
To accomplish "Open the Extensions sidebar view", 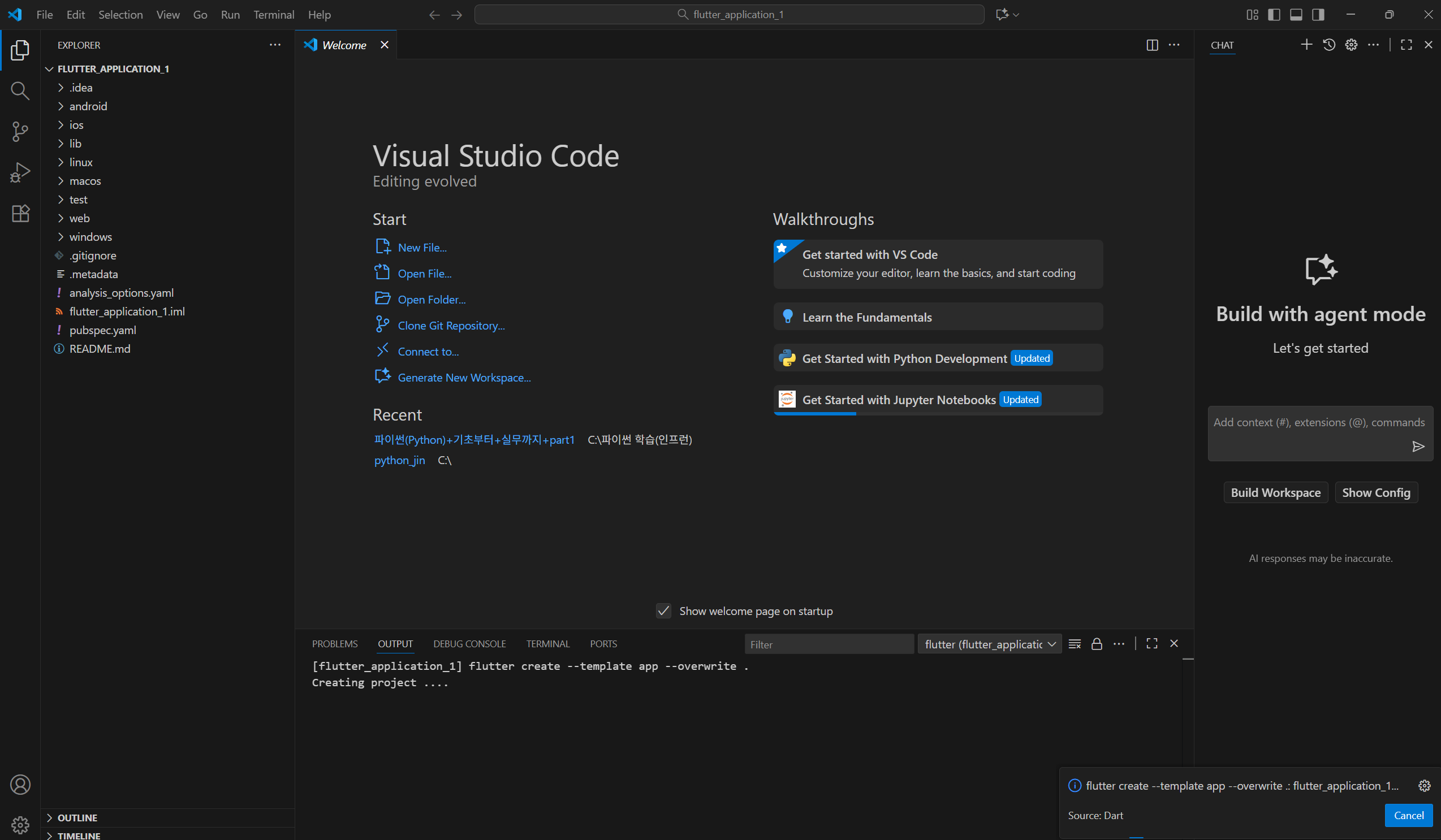I will pyautogui.click(x=20, y=214).
